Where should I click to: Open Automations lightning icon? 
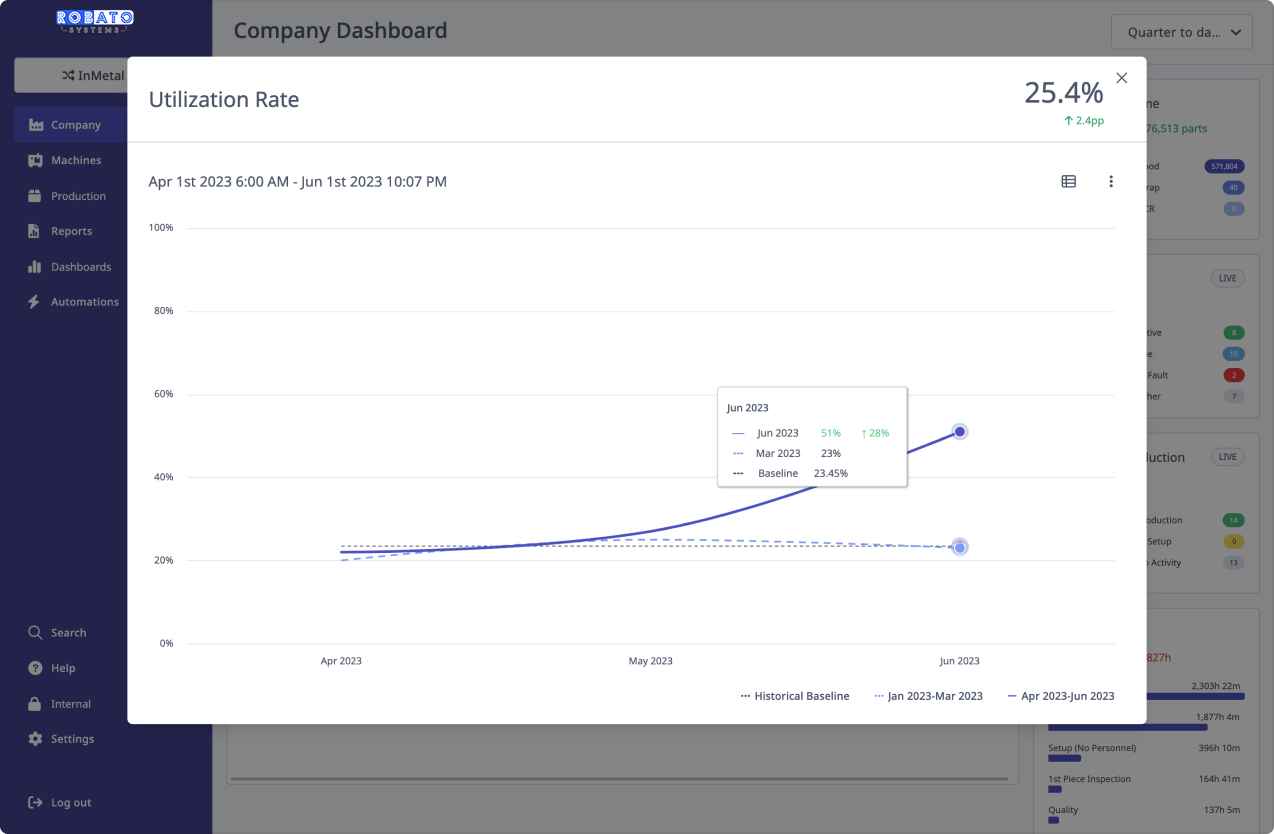pyautogui.click(x=36, y=302)
